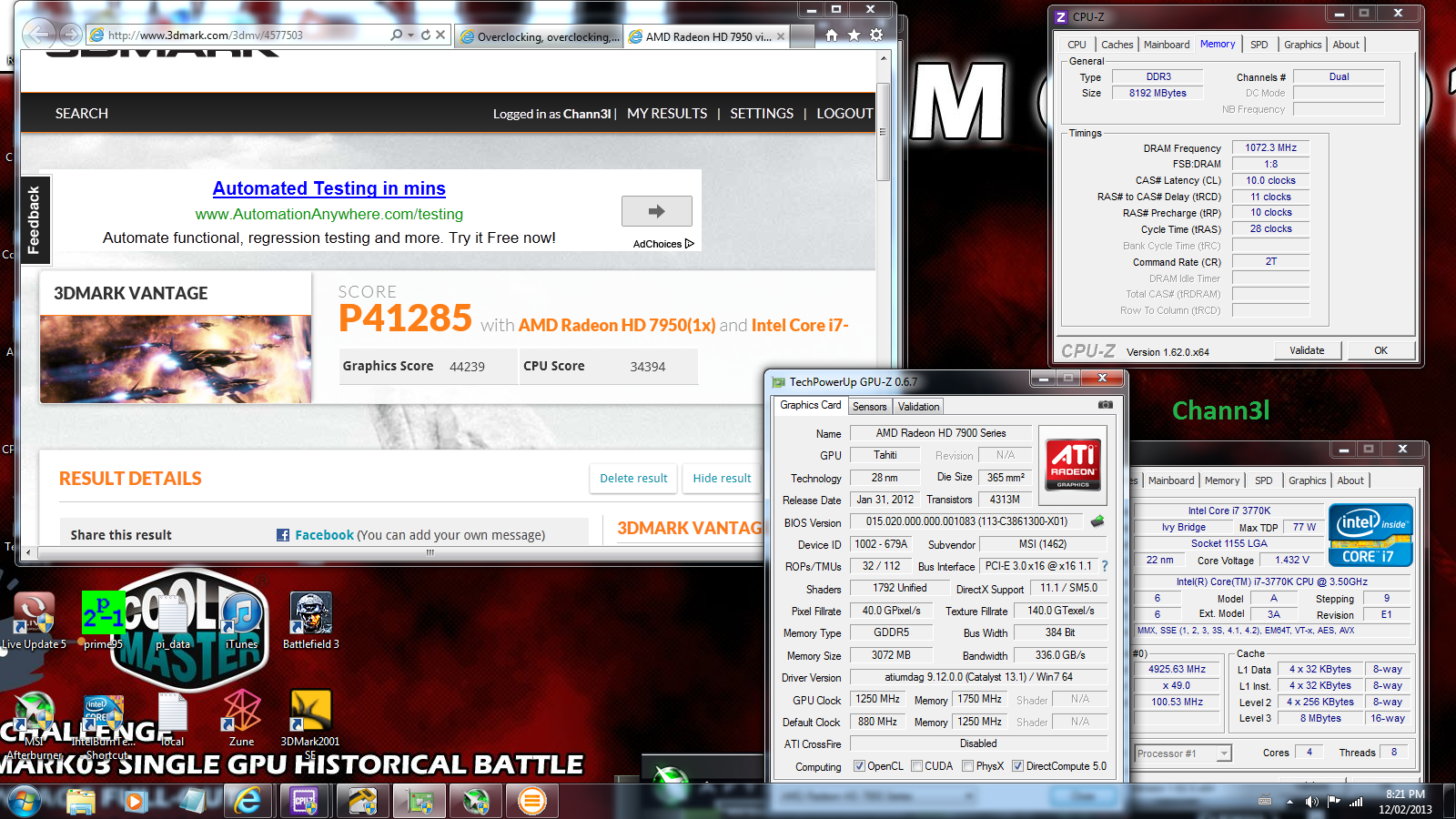Viewport: 1456px width, 819px height.
Task: Switch to Internet Explorer on the taskbar
Action: (248, 802)
